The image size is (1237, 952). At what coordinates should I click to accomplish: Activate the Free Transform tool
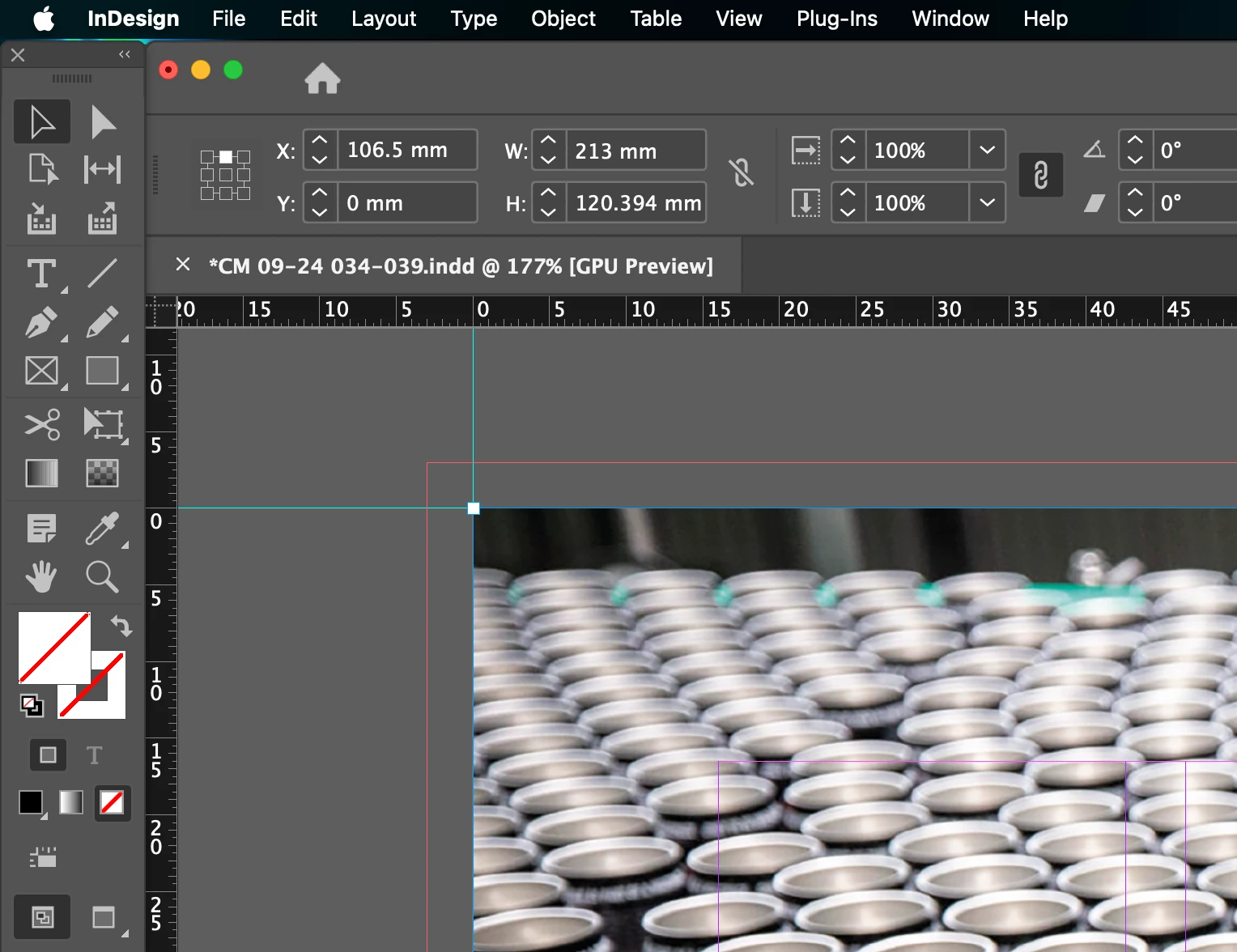point(104,424)
